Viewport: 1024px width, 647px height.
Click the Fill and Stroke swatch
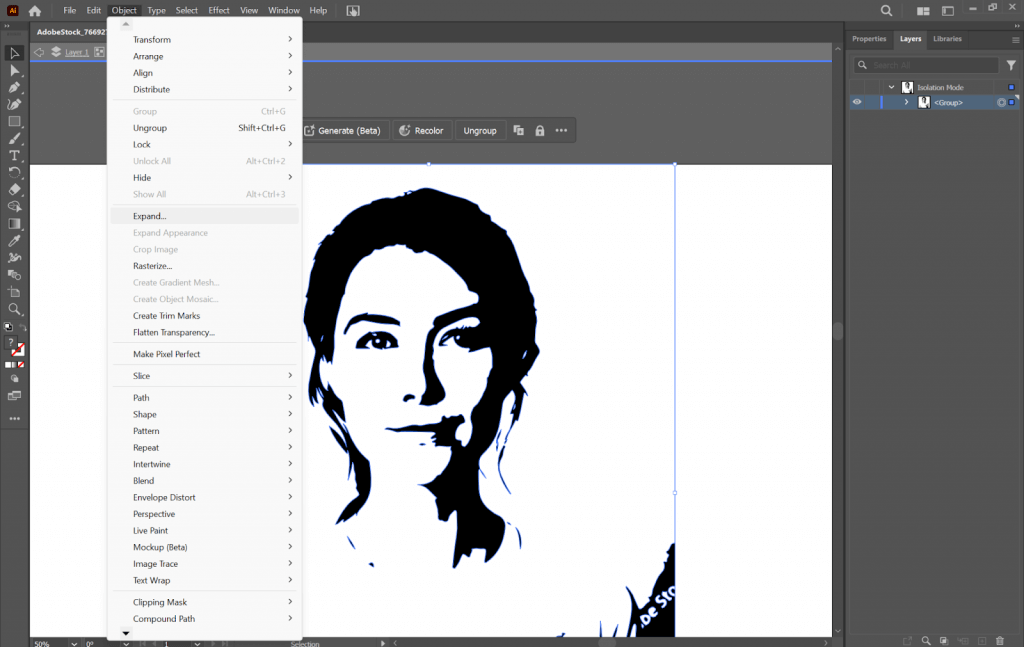pyautogui.click(x=15, y=347)
